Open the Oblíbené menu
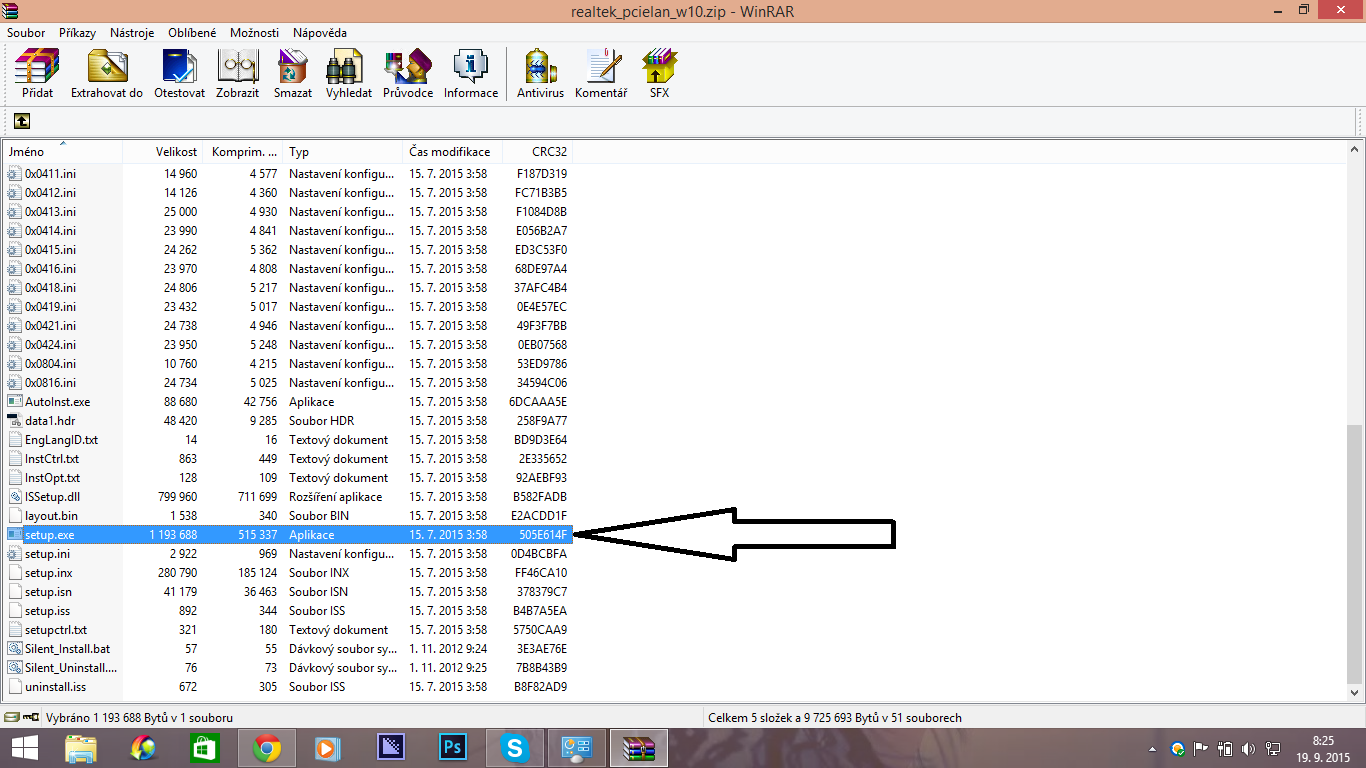The height and width of the screenshot is (768, 1366). 192,33
